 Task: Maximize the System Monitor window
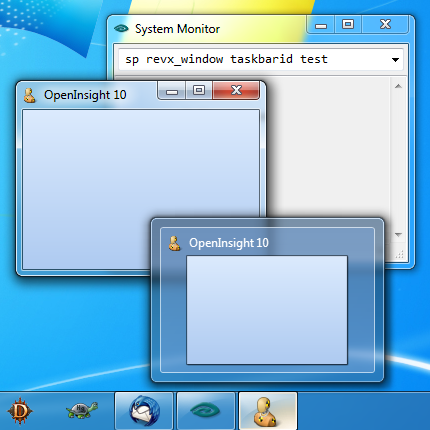point(348,24)
